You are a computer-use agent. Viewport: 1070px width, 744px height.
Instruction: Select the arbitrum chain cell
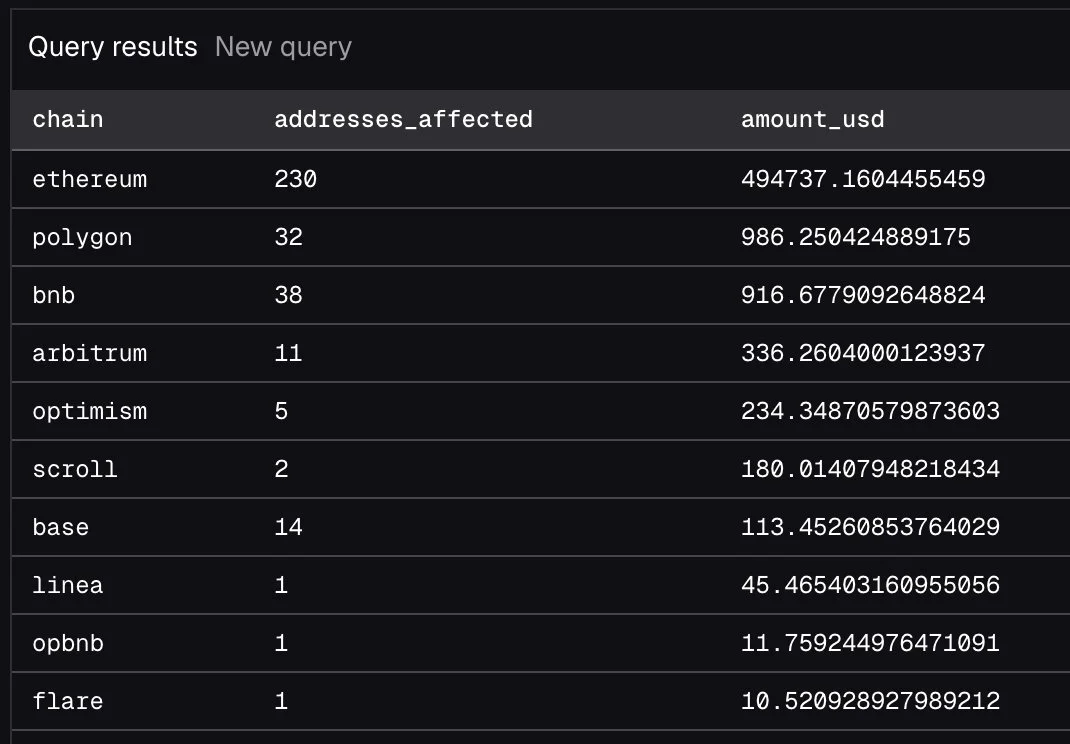[x=89, y=353]
